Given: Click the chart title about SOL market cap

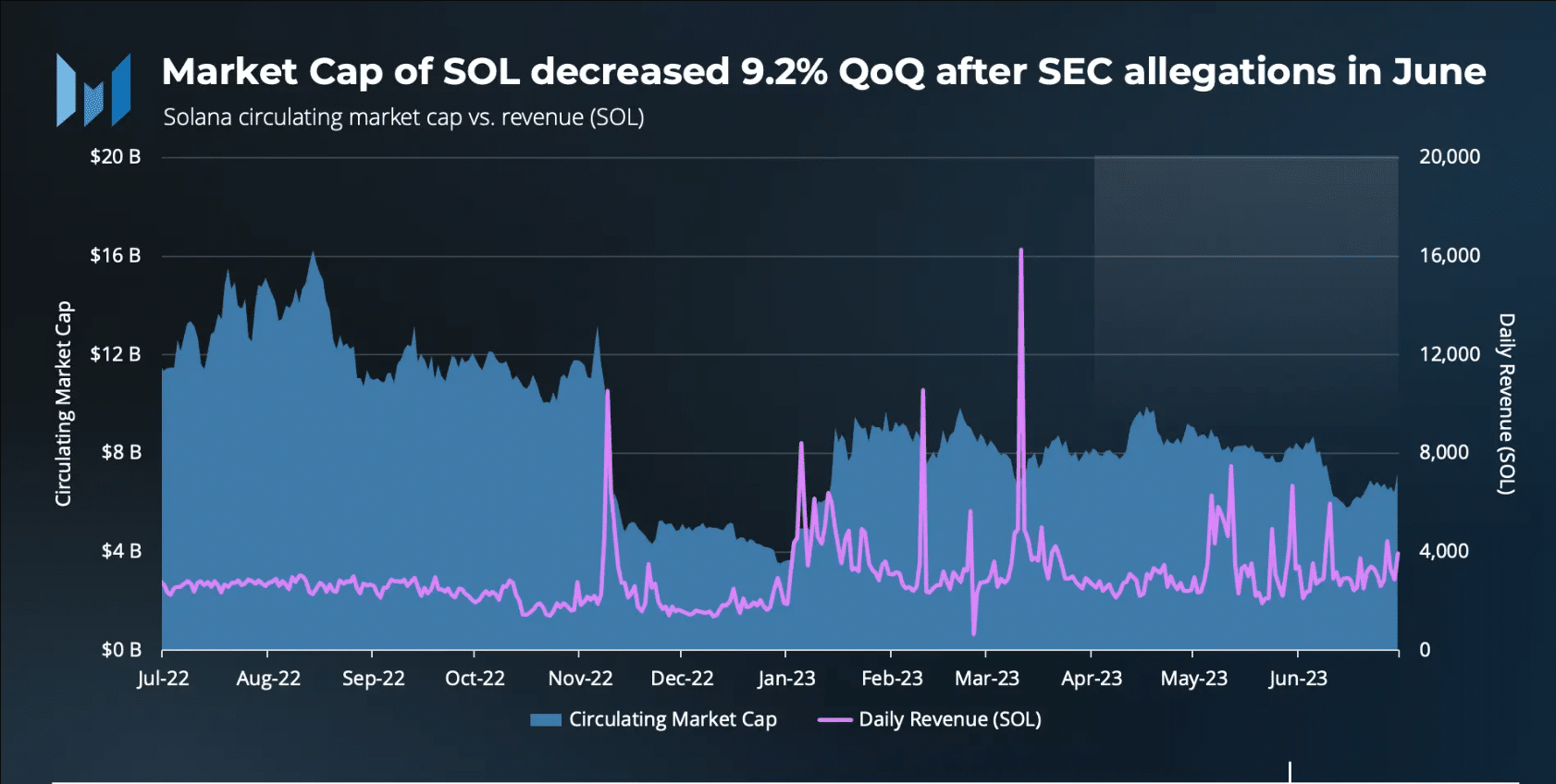Looking at the screenshot, I should coord(823,71).
